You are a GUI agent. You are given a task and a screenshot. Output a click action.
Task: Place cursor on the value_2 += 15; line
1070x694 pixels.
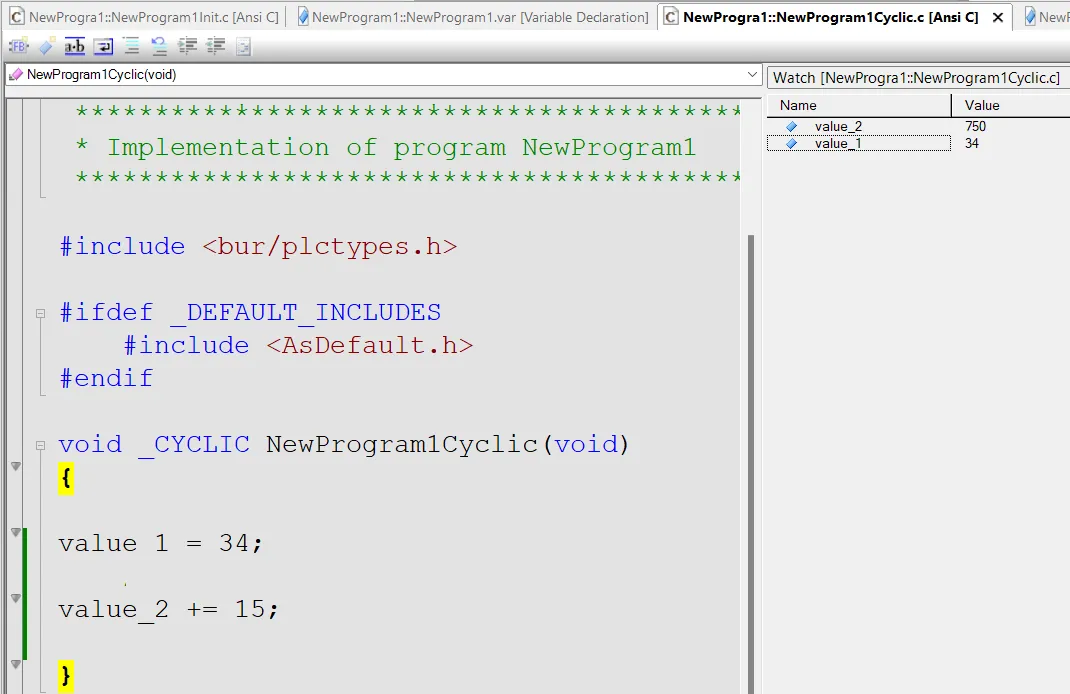[169, 609]
